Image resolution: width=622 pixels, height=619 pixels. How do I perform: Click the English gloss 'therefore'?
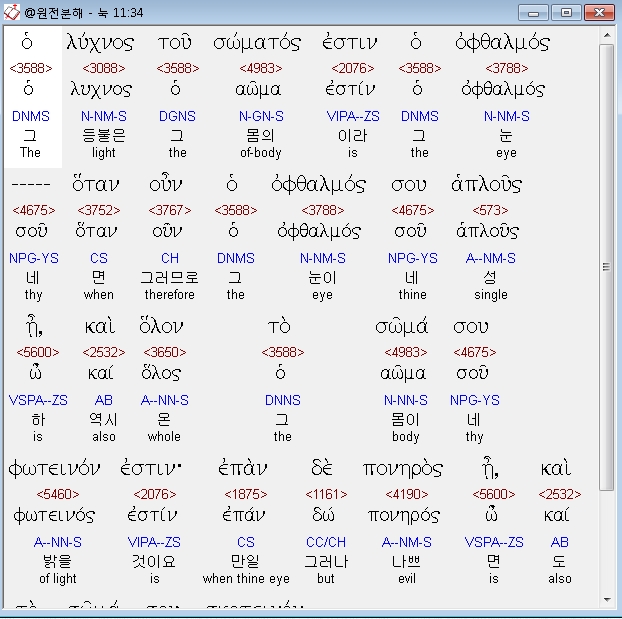click(169, 294)
